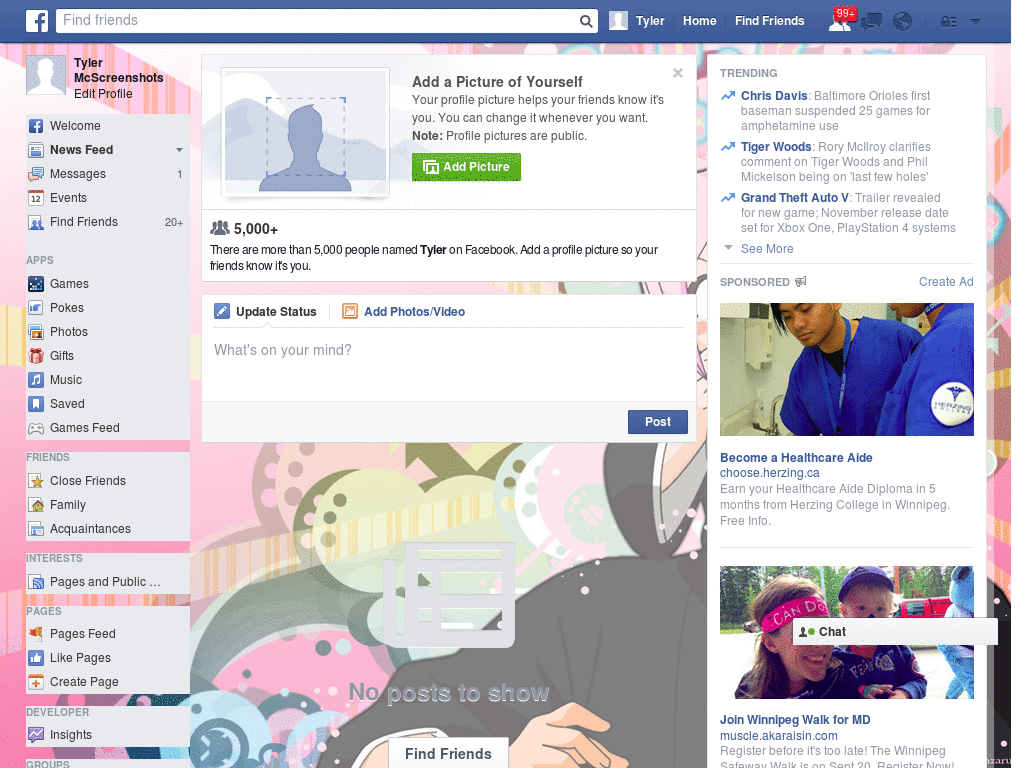The height and width of the screenshot is (768, 1024).
Task: Click the Find Friends sidebar icon
Action: (x=36, y=223)
